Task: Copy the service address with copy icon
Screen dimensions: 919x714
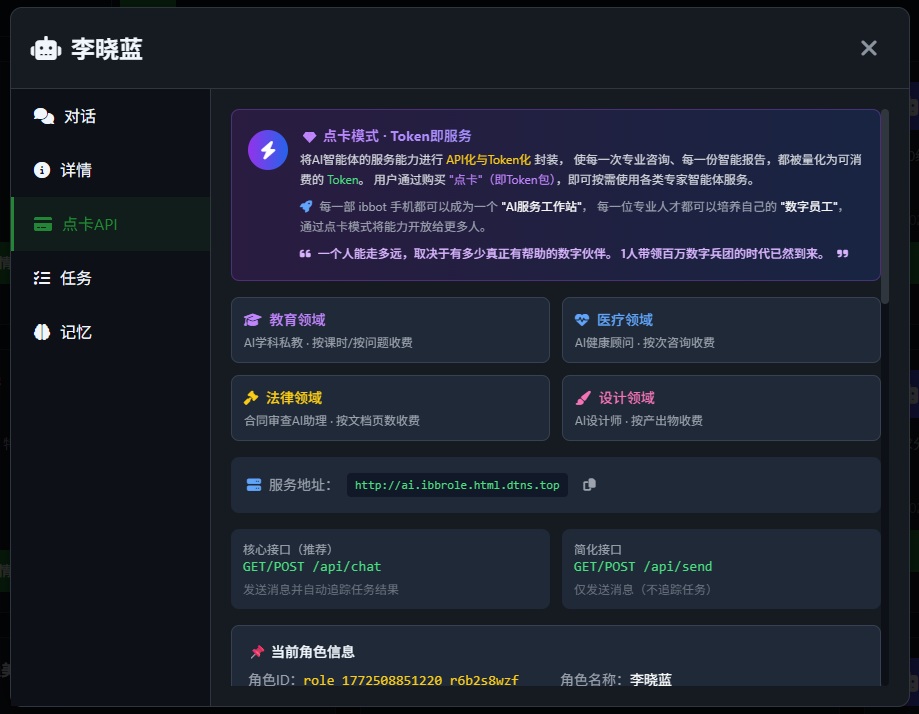Action: 589,485
